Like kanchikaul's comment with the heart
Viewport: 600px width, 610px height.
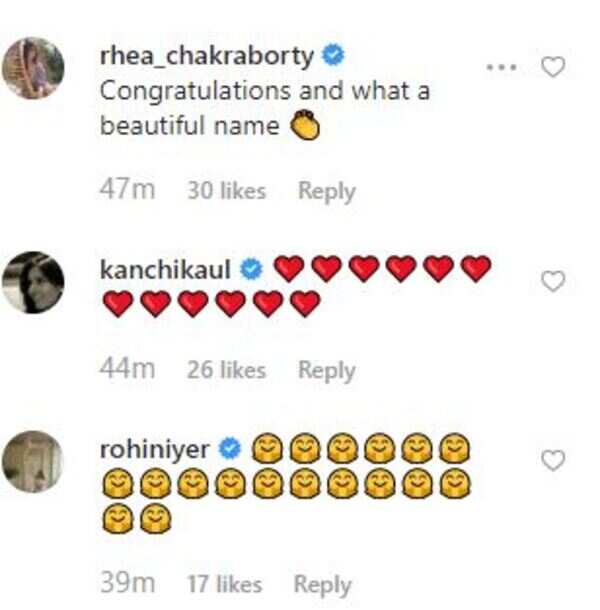tap(552, 282)
